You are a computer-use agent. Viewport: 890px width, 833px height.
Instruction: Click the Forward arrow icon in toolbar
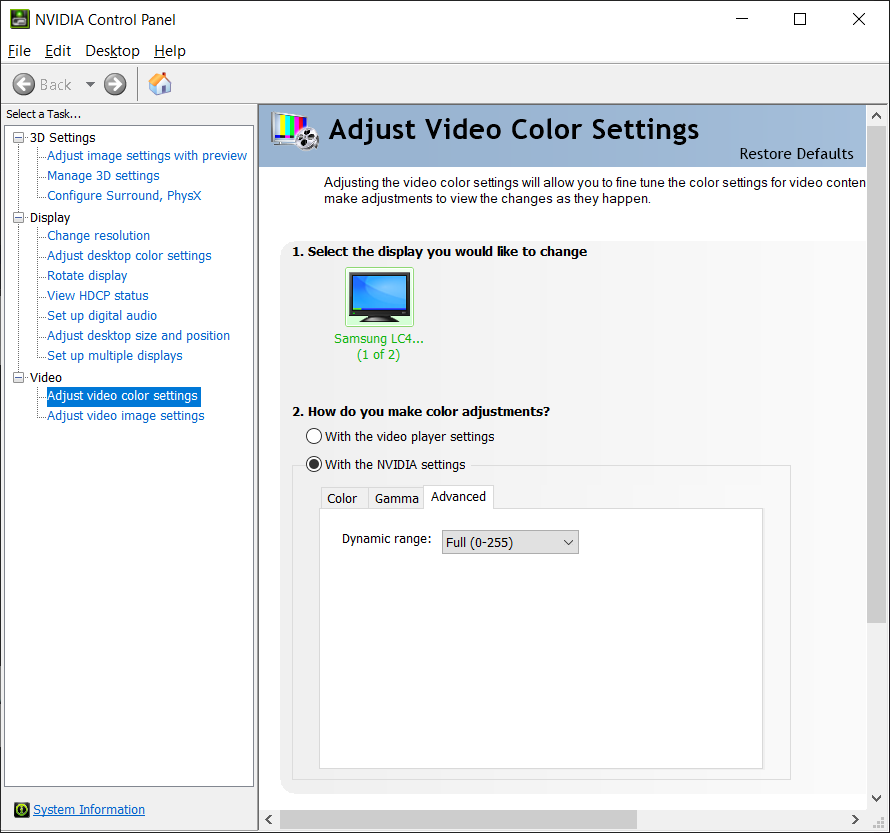(x=115, y=84)
